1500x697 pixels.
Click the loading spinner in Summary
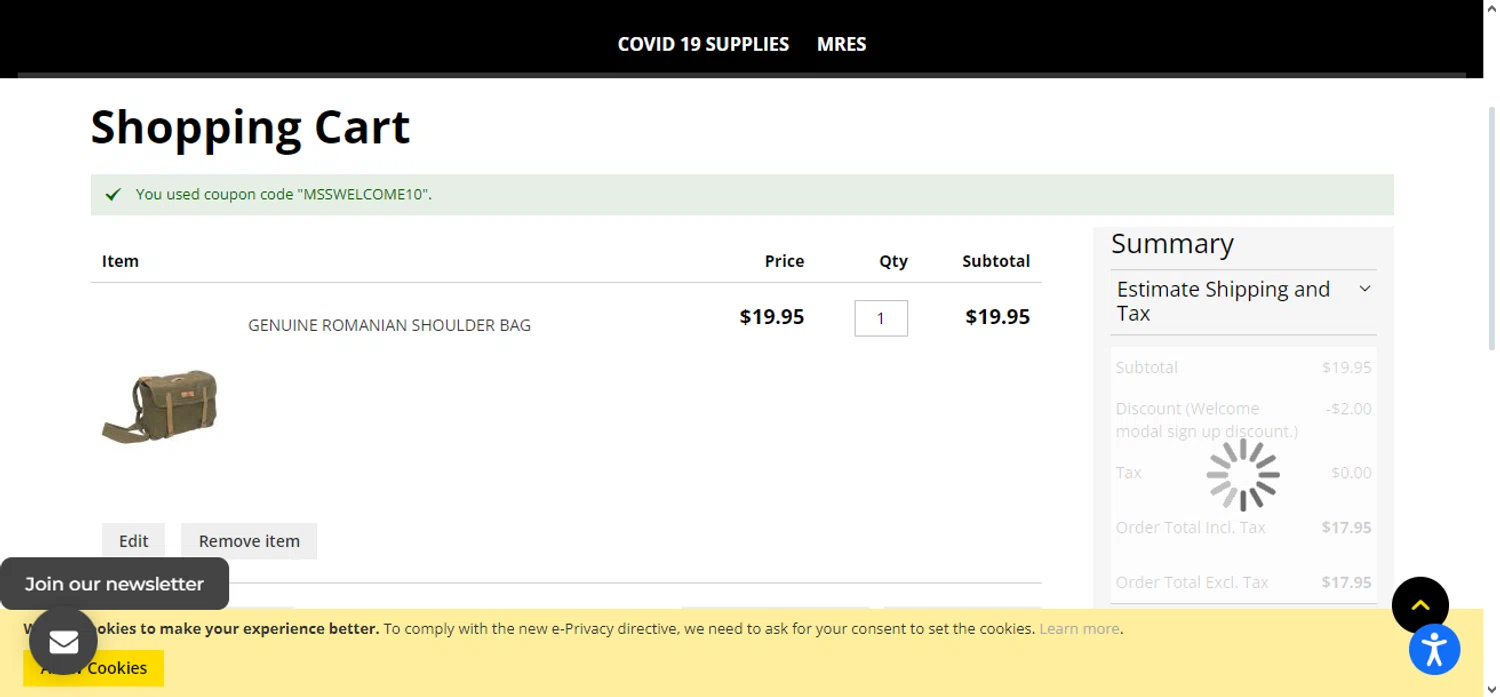(1243, 475)
